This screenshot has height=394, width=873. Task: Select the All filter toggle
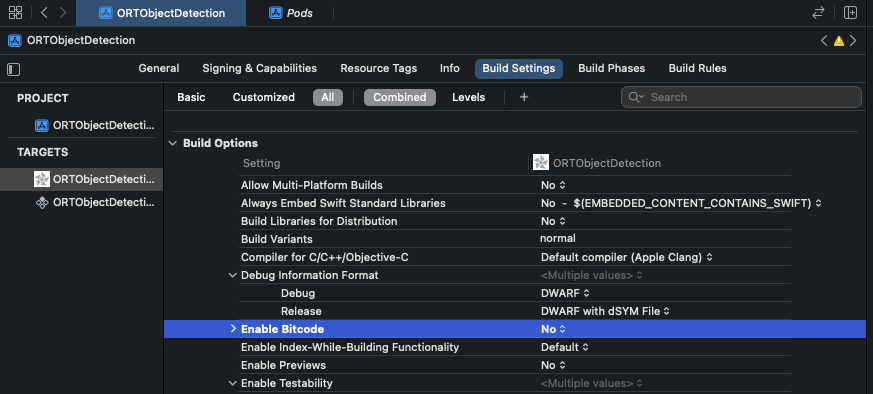click(x=327, y=97)
